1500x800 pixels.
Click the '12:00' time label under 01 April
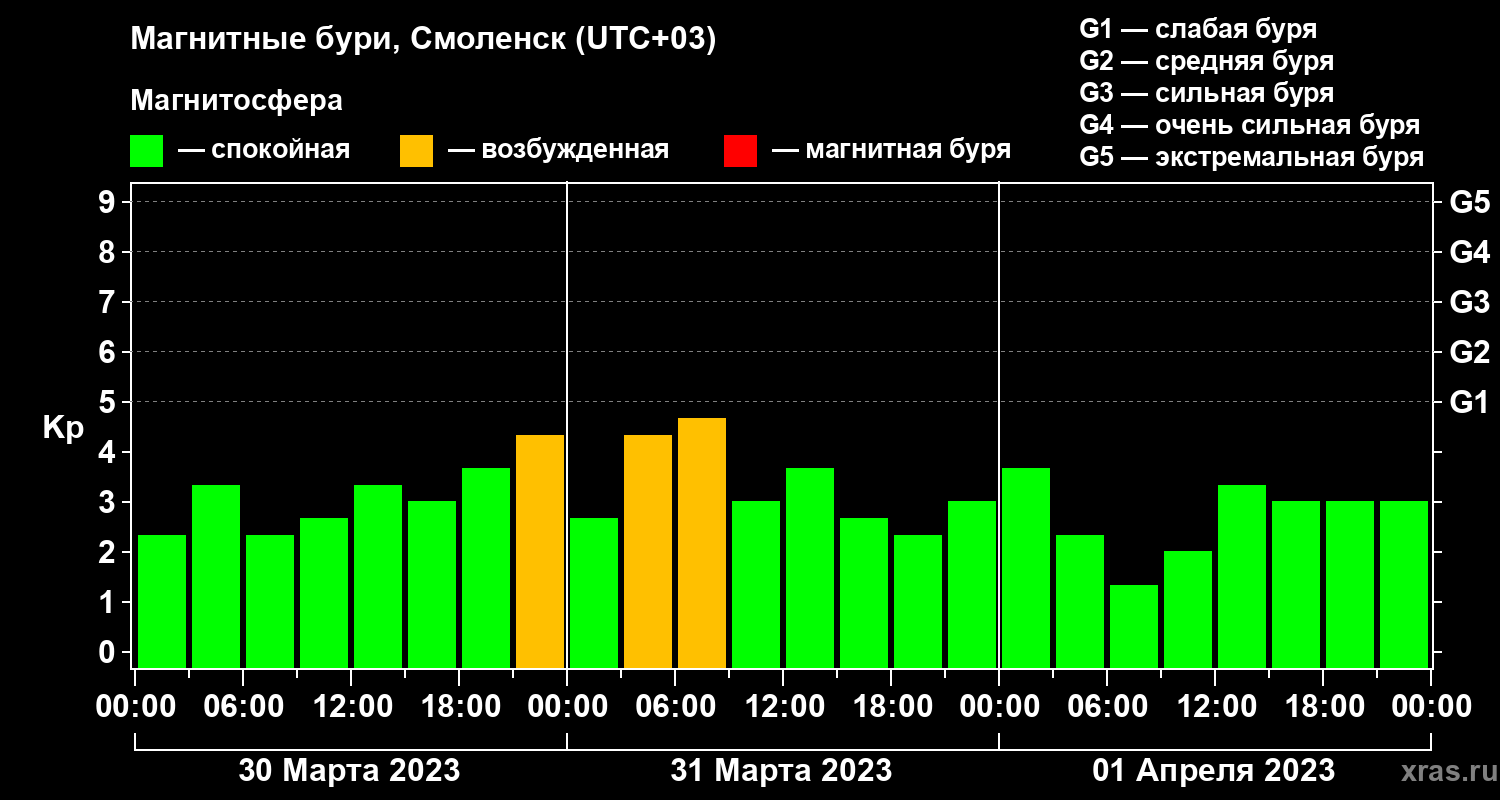click(x=1215, y=707)
